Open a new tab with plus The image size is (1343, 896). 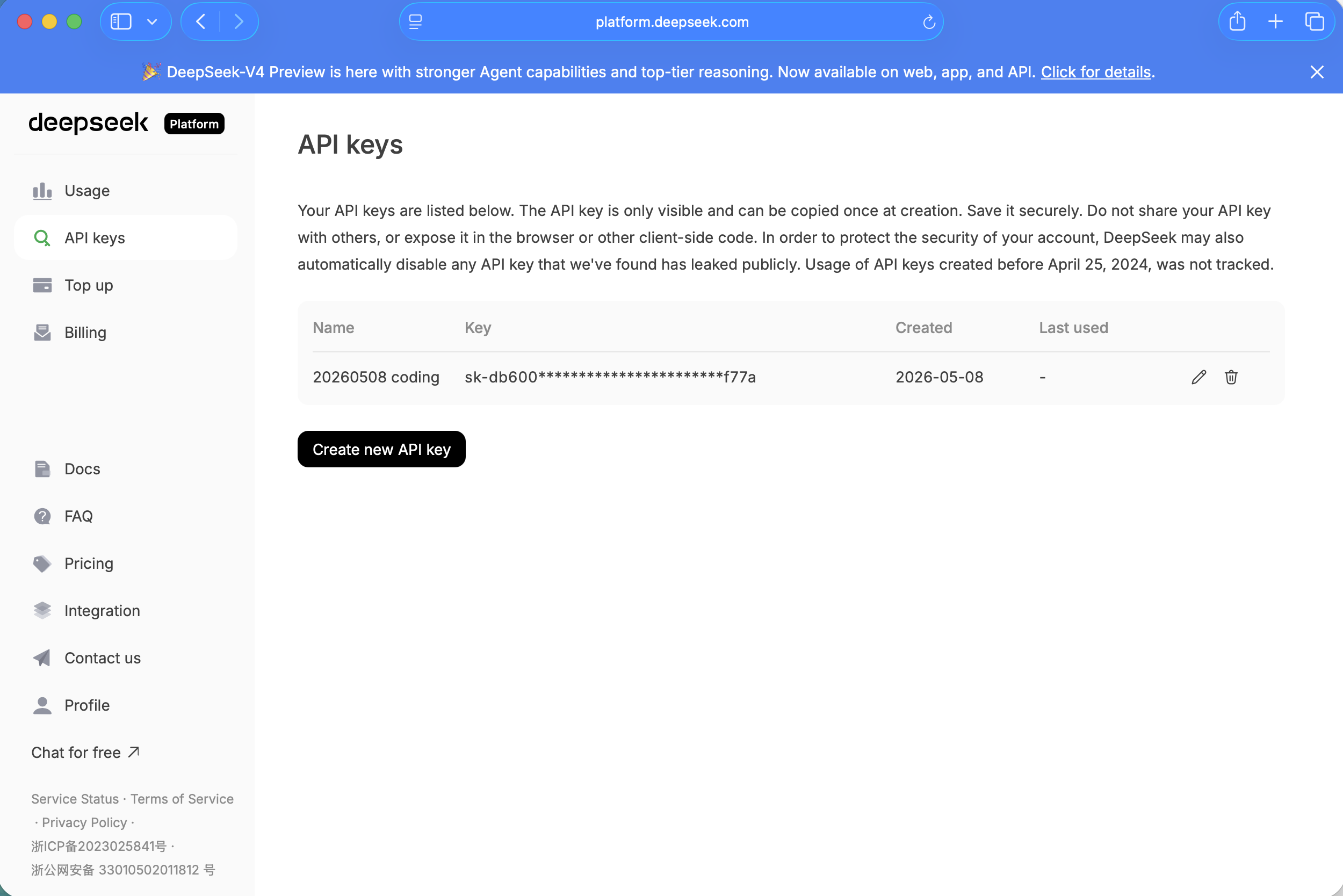click(1275, 21)
